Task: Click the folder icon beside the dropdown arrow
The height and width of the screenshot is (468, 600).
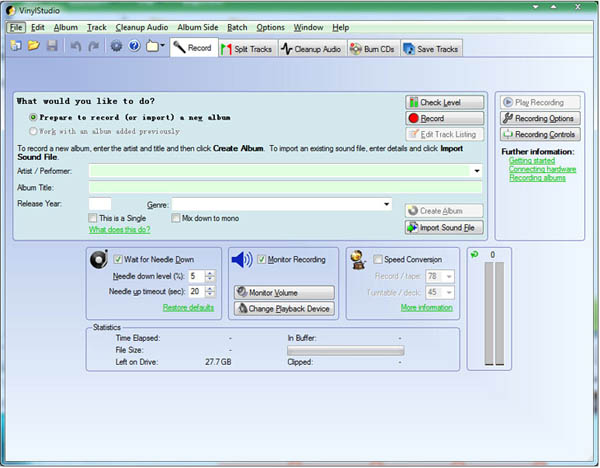Action: tap(152, 46)
